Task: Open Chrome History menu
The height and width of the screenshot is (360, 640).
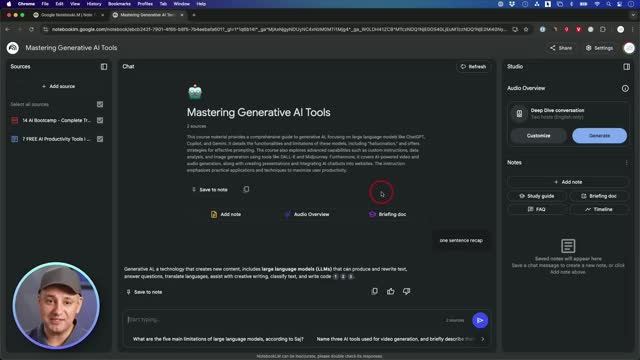Action: (x=94, y=4)
